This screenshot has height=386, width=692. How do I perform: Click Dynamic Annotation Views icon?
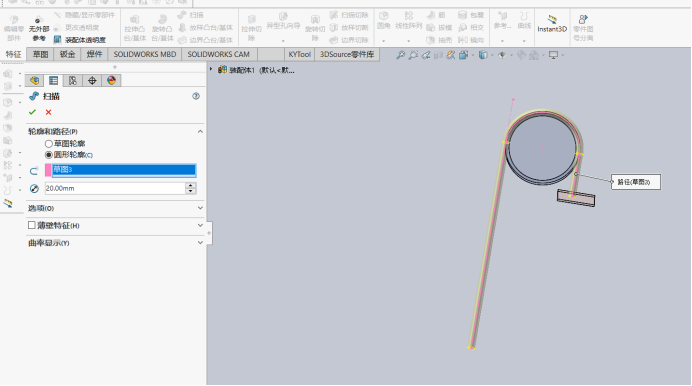click(x=451, y=55)
